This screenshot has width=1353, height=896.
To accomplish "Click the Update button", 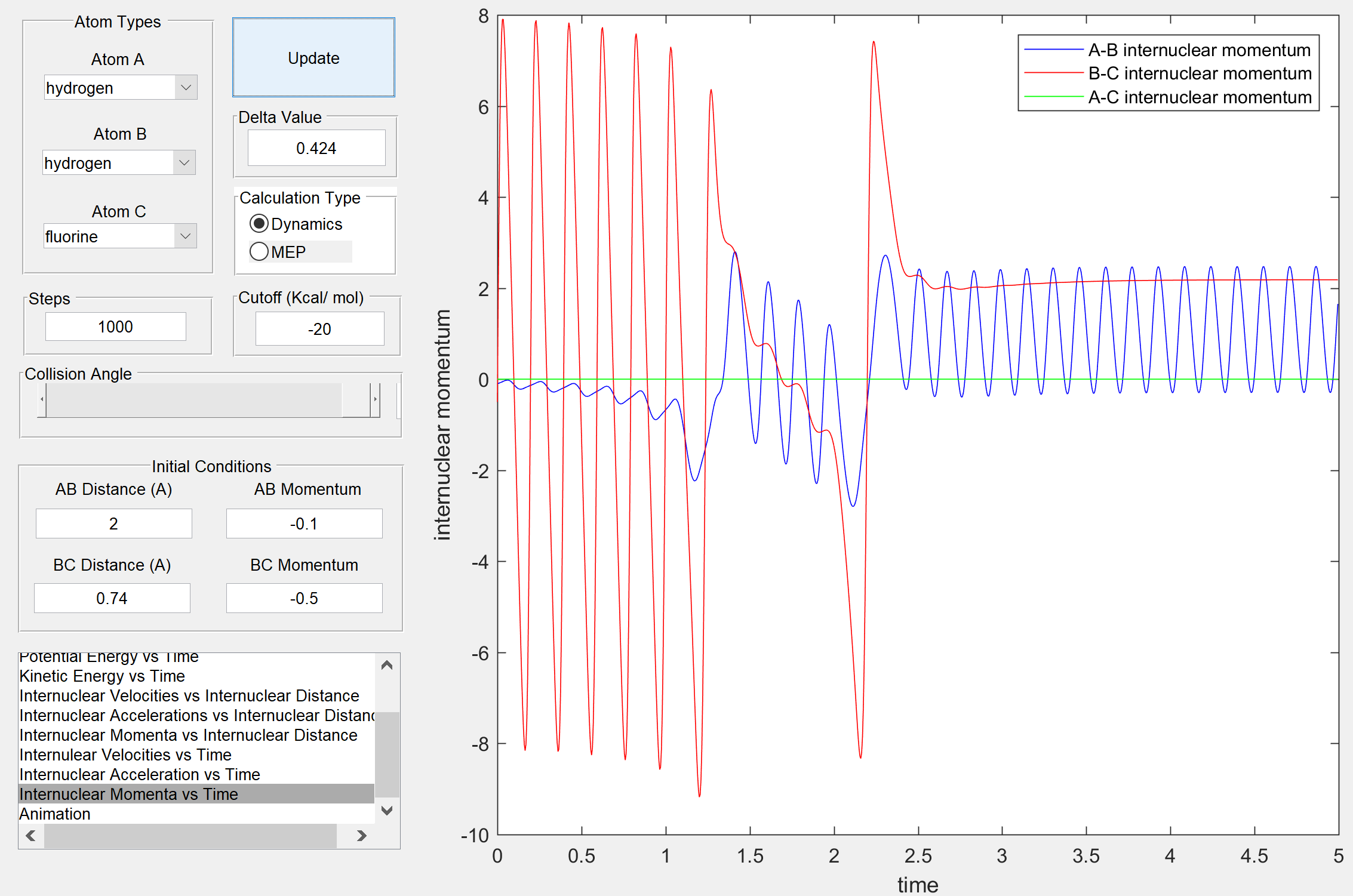I will tap(313, 58).
